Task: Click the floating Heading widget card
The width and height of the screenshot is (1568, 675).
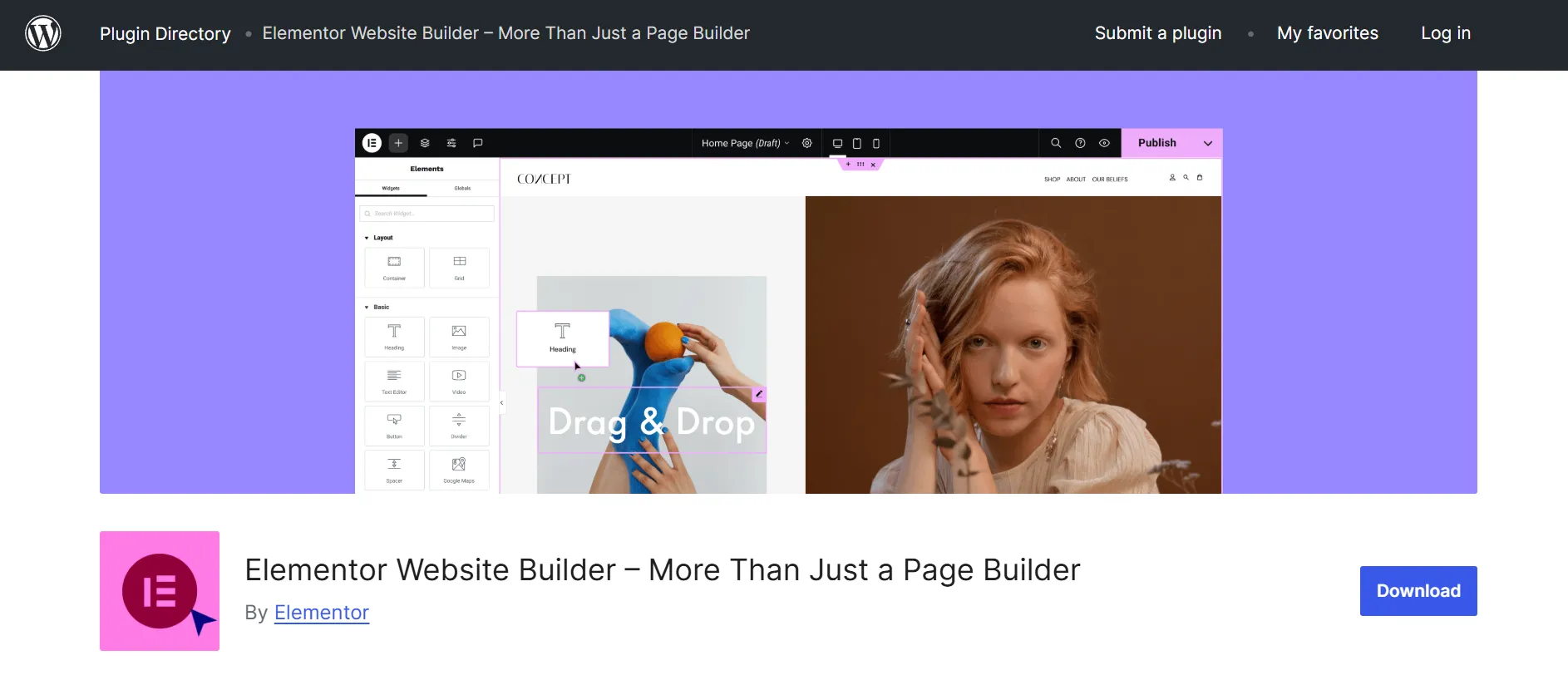Action: point(563,338)
